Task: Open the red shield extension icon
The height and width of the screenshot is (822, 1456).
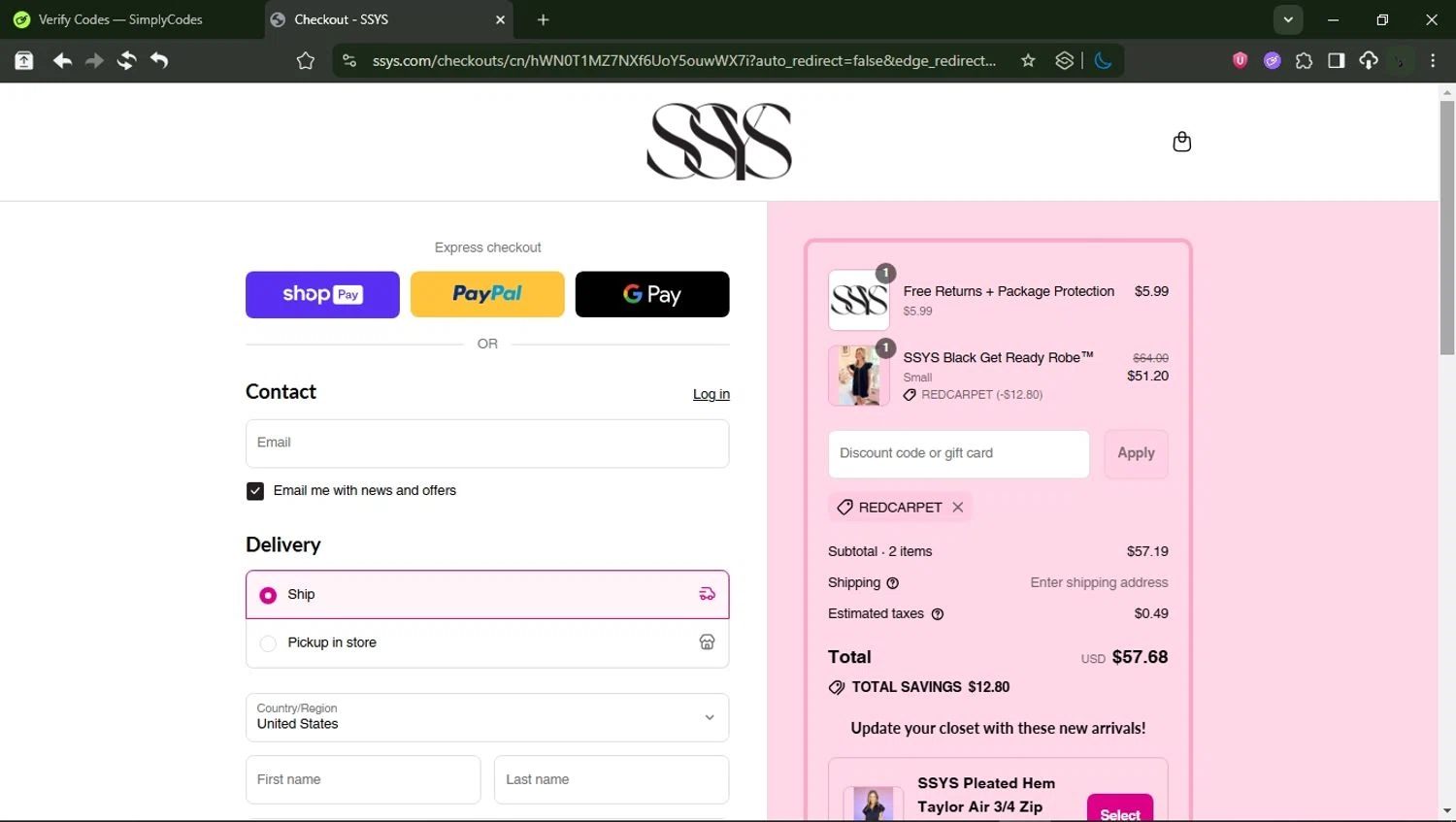Action: pyautogui.click(x=1240, y=60)
